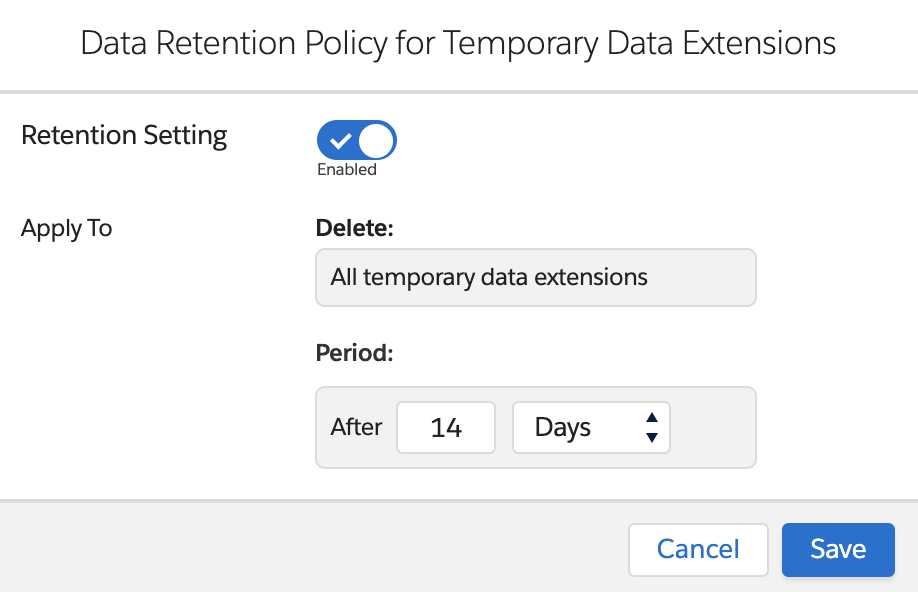Screen dimensions: 918x592
Task: Click the up arrow on the Days selector
Action: point(652,418)
